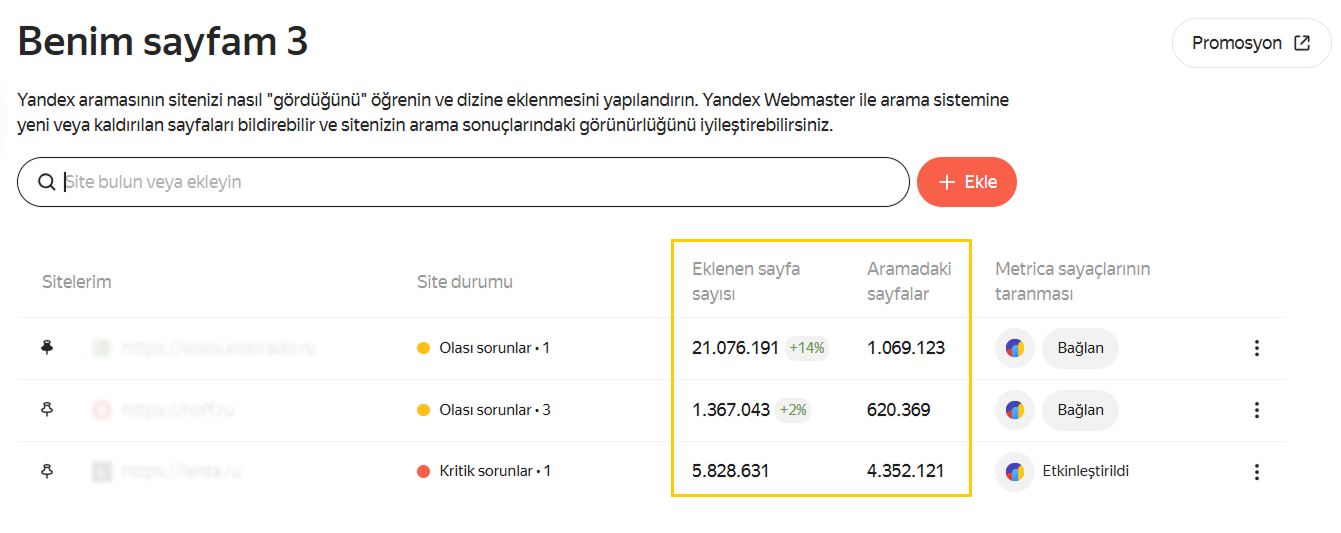Open the three-dot menu for hoff.ru

point(1257,410)
